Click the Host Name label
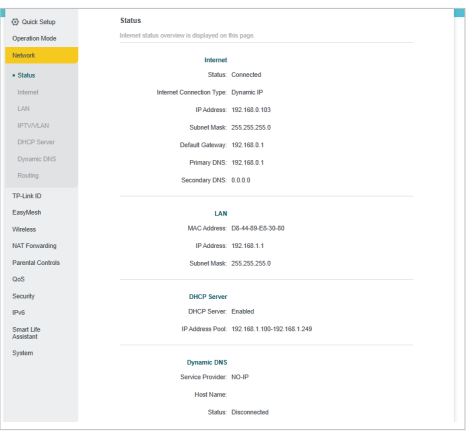This screenshot has height=435, width=472. (210, 395)
